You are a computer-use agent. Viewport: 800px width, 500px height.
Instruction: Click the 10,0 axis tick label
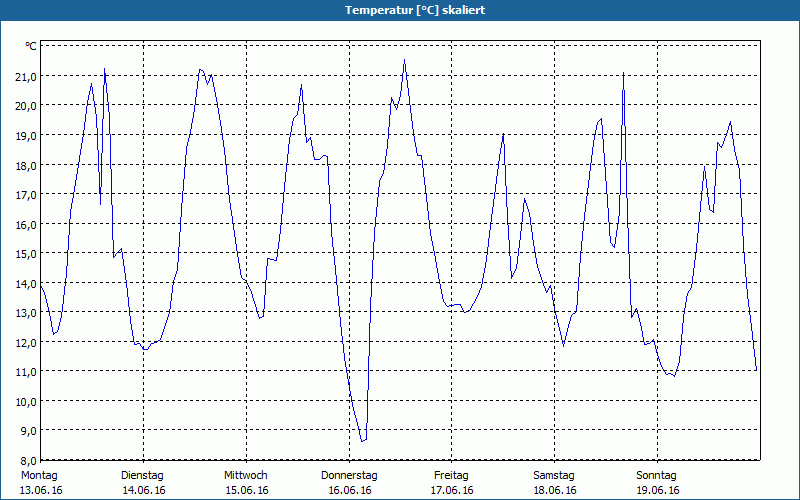(27, 402)
